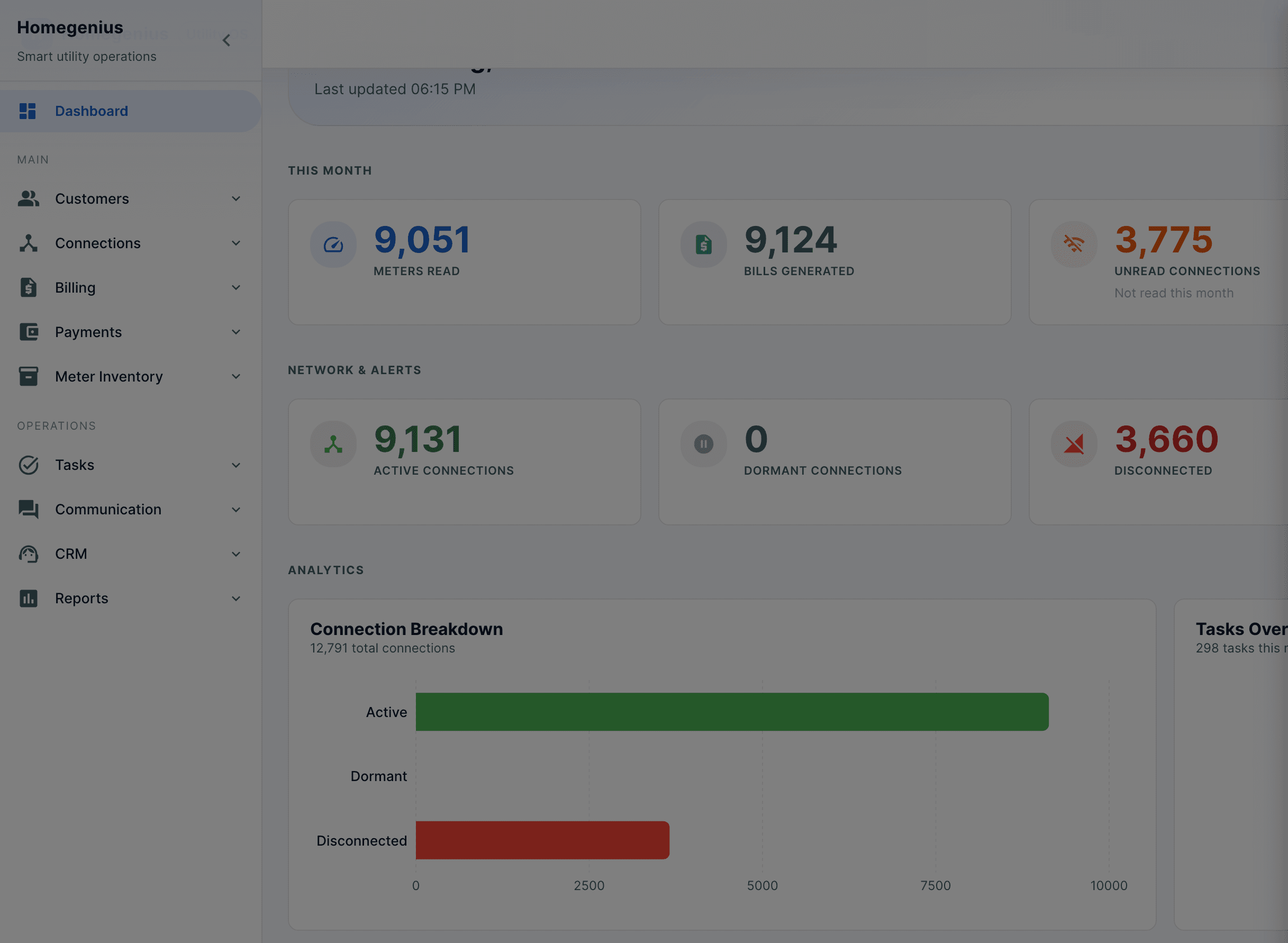Expand the Tasks menu chevron
Viewport: 1288px width, 943px height.
tap(236, 465)
